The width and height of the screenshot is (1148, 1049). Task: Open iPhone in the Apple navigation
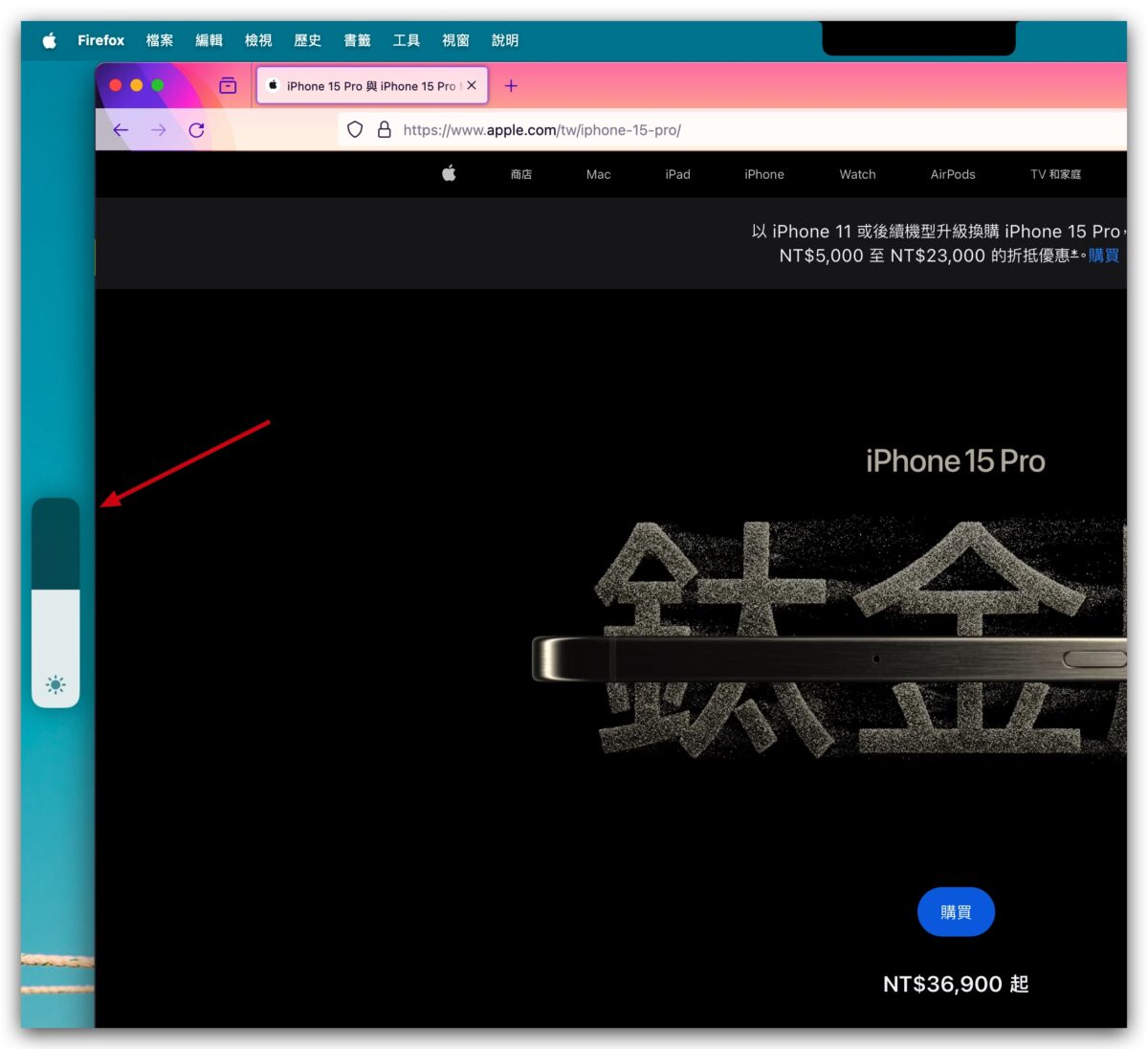coord(764,174)
